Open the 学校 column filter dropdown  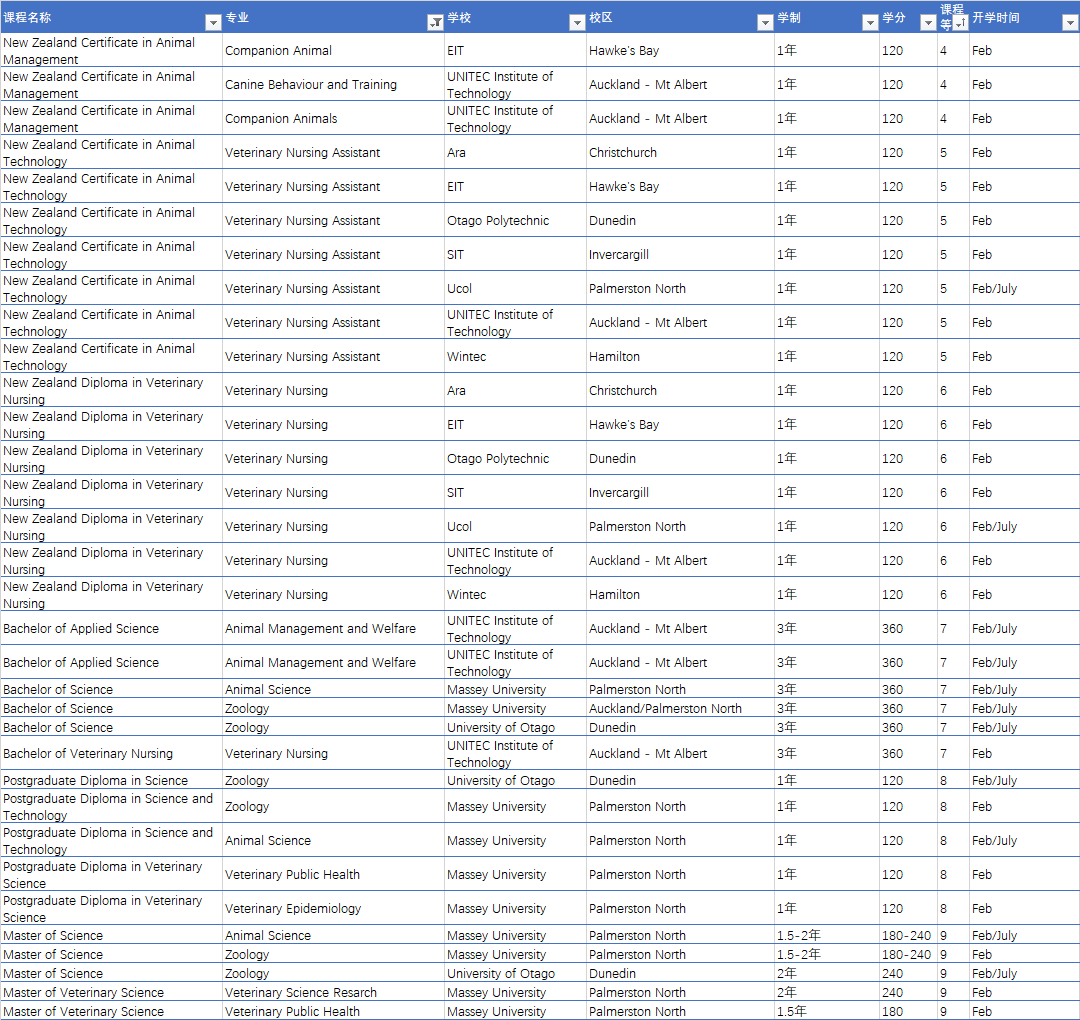click(x=577, y=23)
